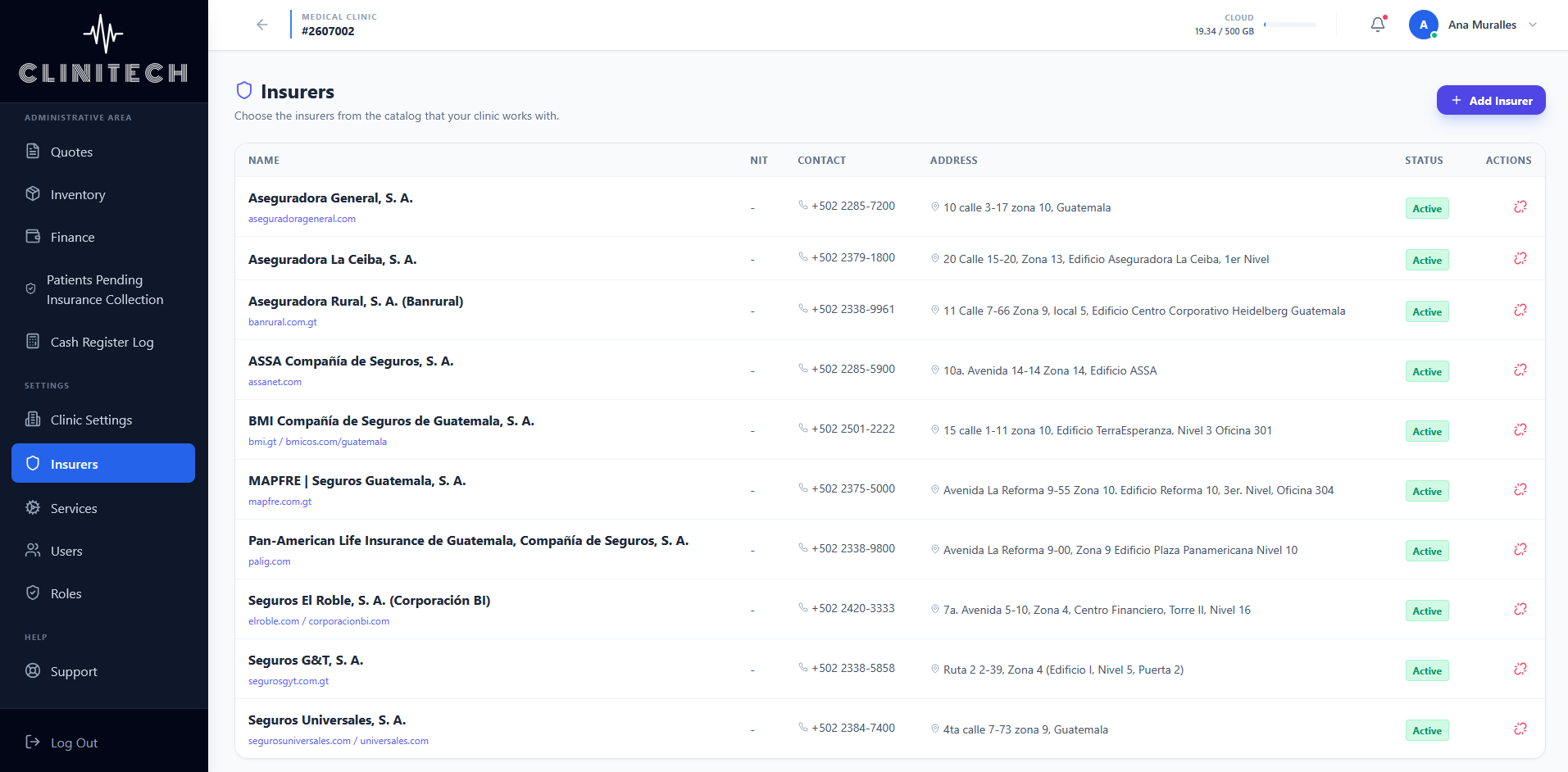The image size is (1568, 772).
Task: Visit assanet.com link
Action: coord(275,382)
